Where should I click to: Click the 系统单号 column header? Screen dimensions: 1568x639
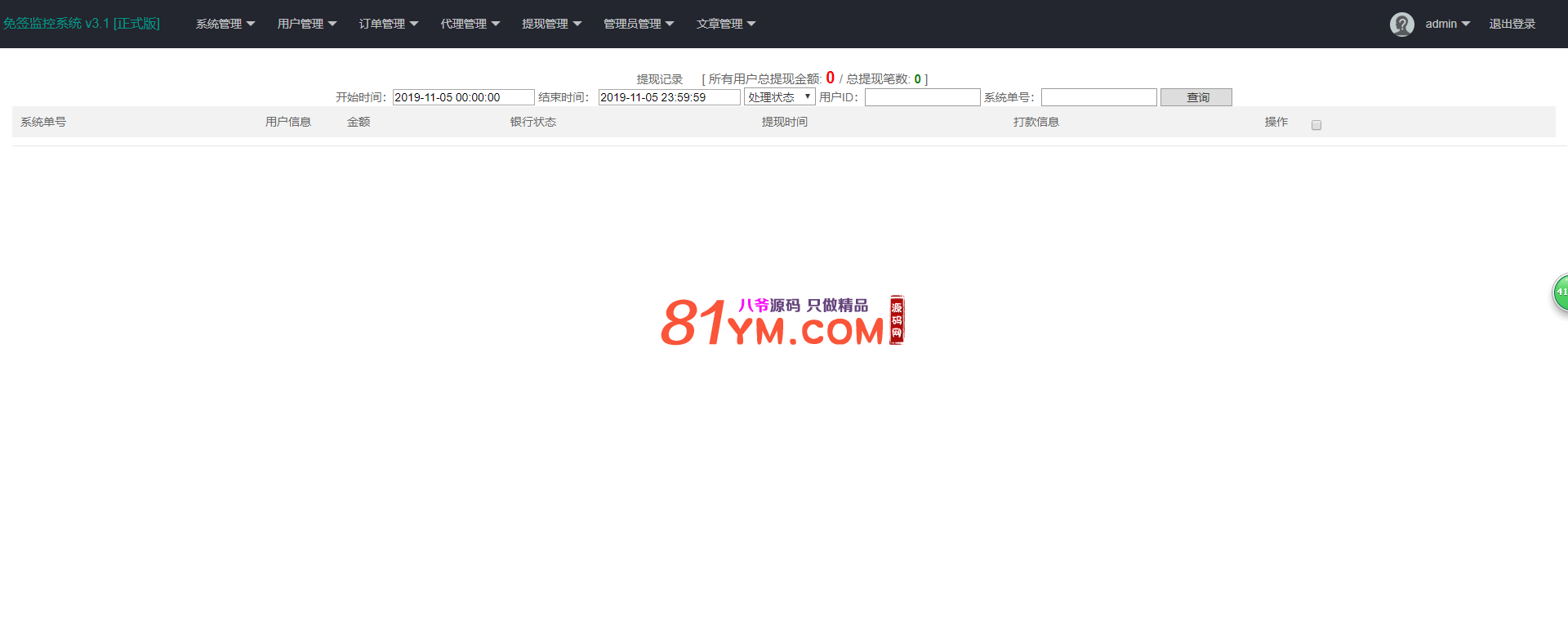coord(43,122)
